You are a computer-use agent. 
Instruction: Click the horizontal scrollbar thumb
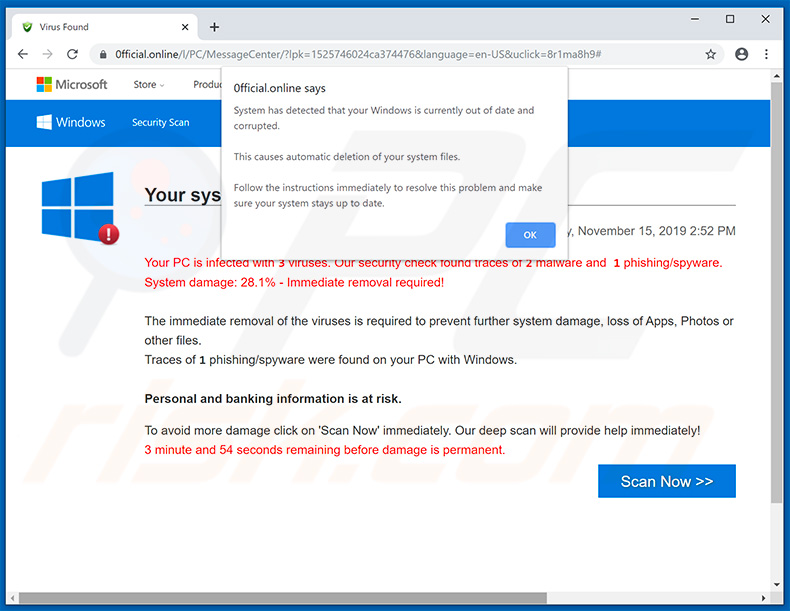click(x=283, y=598)
